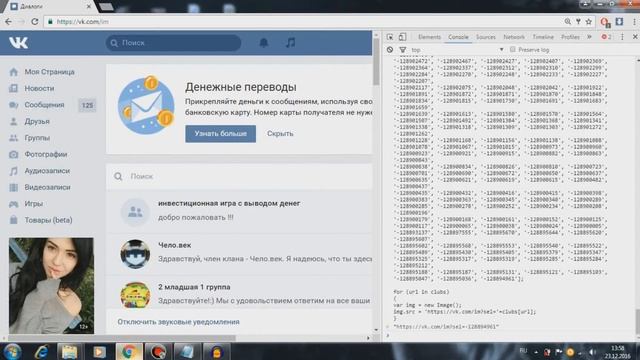Click the Сообщения unread counter 125
640x360 pixels.
tap(87, 105)
